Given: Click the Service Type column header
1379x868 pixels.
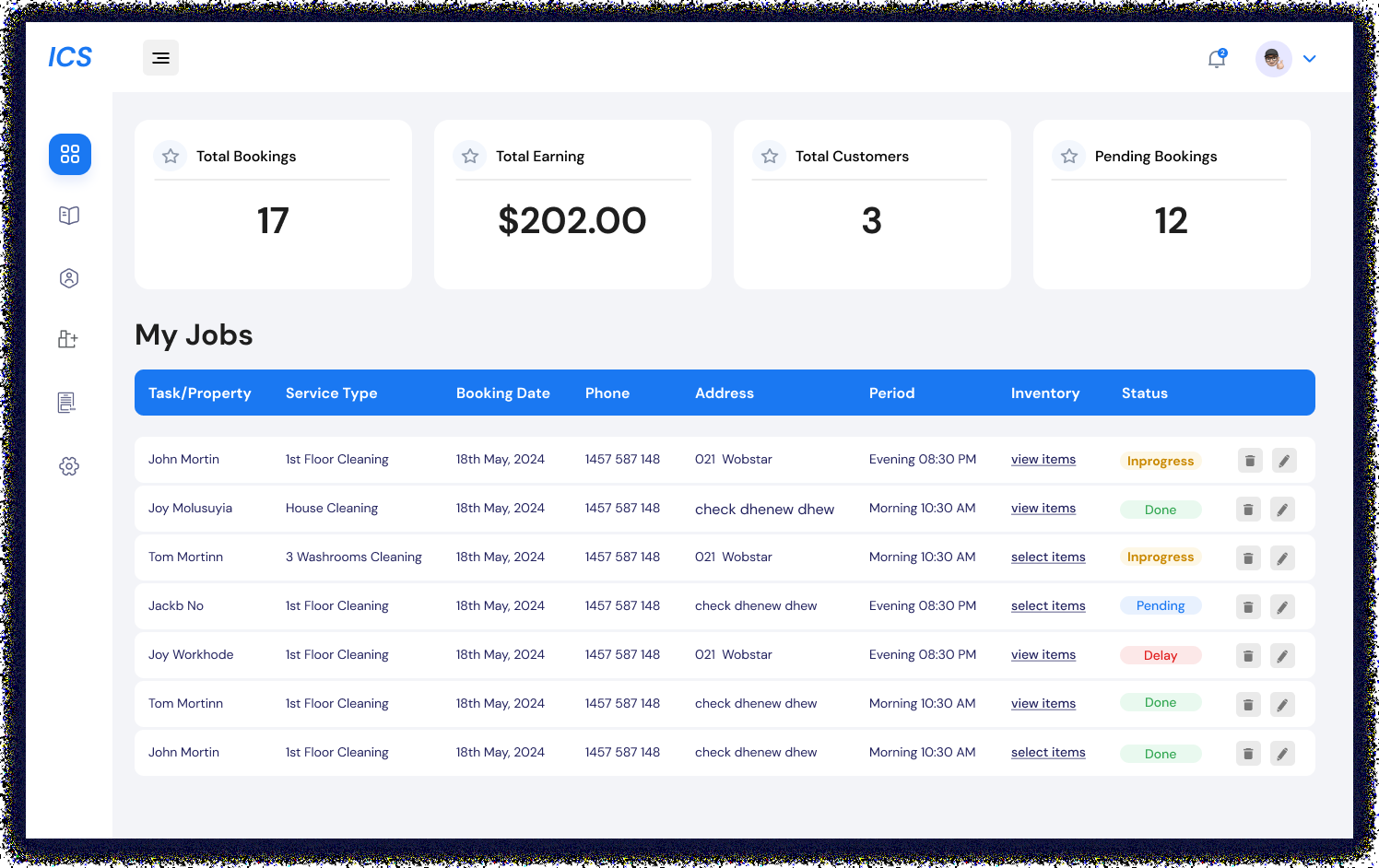Looking at the screenshot, I should pyautogui.click(x=331, y=393).
